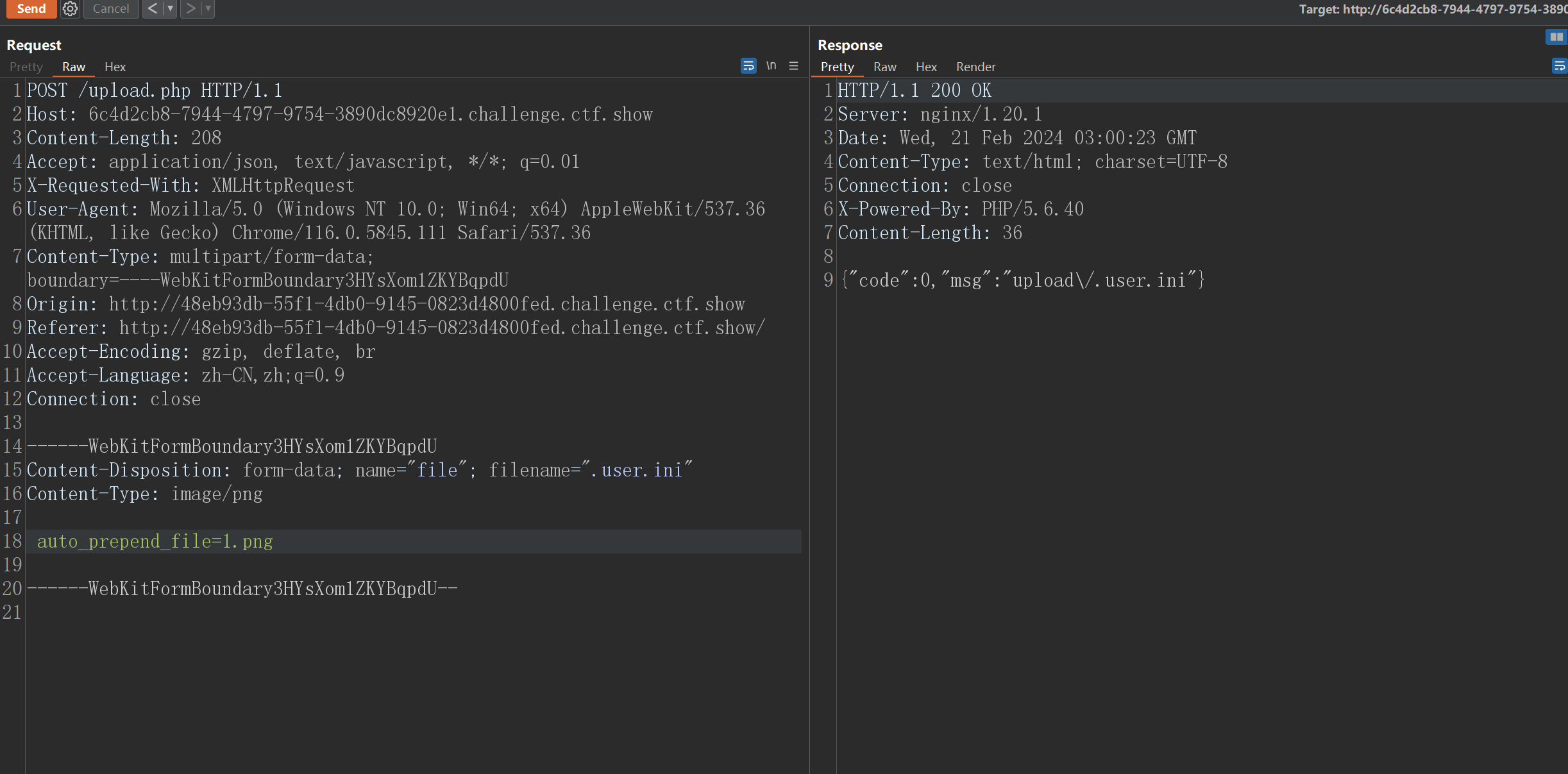
Task: Go to previous request in history
Action: 152,8
